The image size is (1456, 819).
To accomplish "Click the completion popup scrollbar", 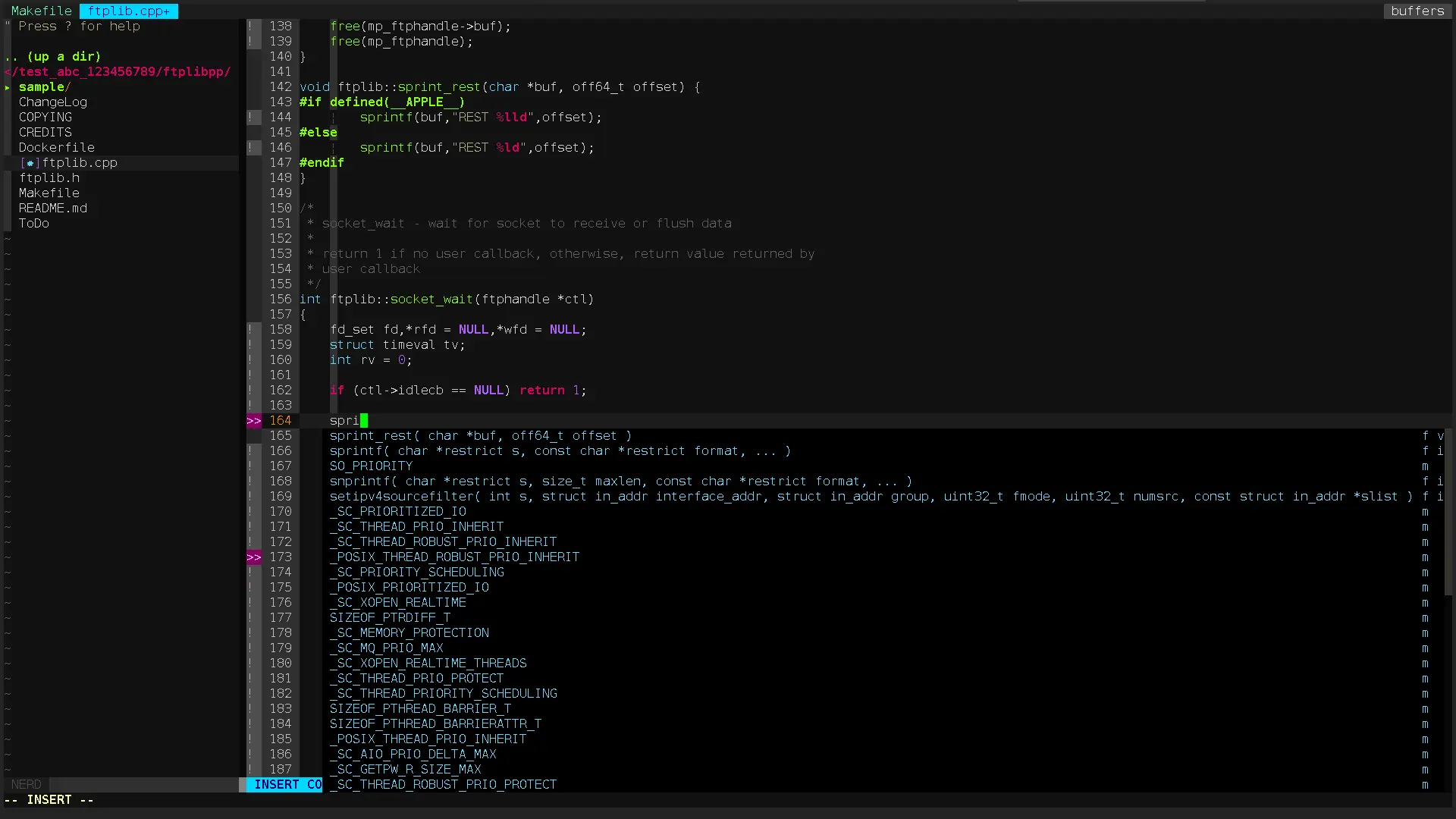I will 1448,512.
